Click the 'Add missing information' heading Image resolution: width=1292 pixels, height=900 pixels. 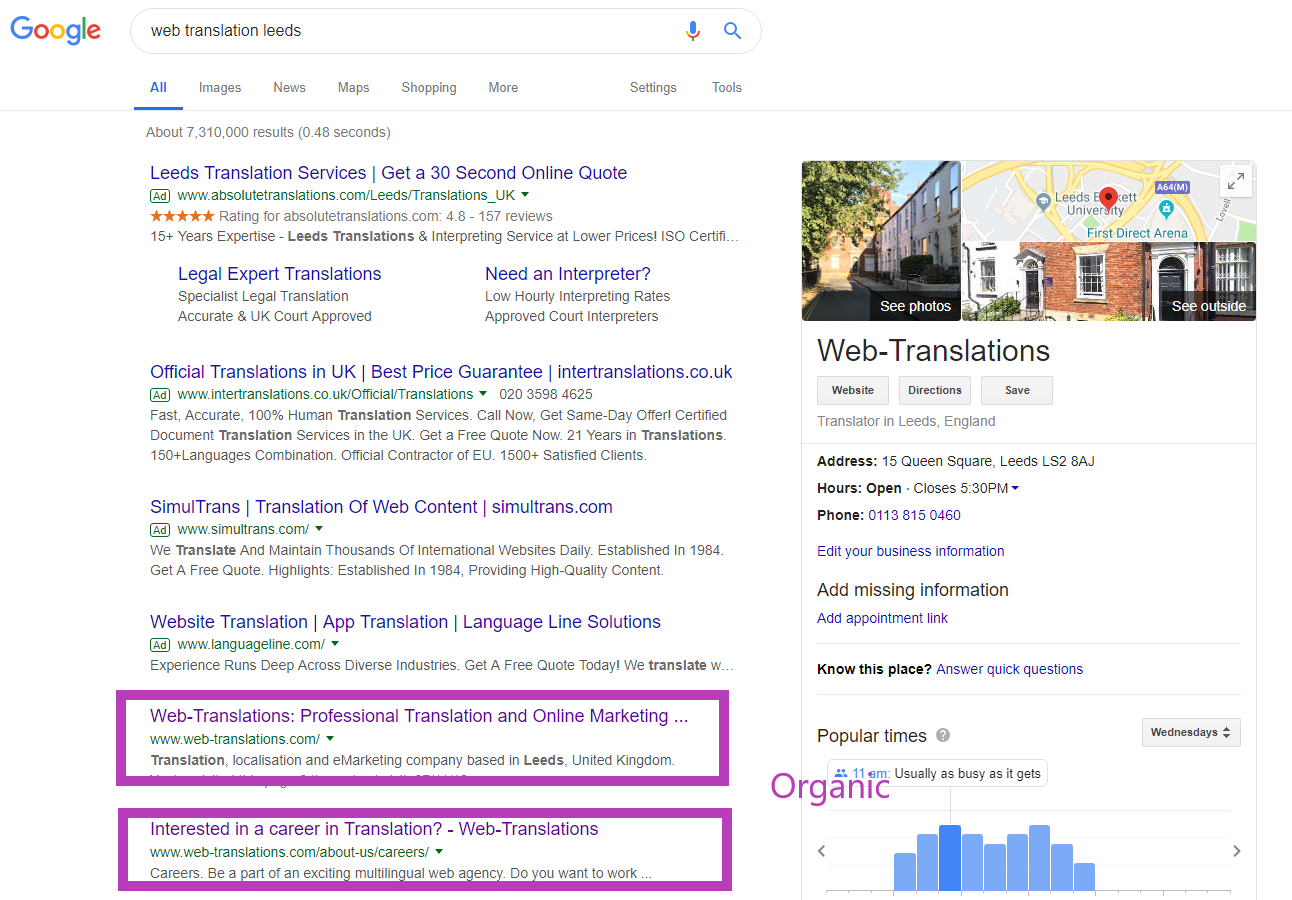(x=913, y=590)
